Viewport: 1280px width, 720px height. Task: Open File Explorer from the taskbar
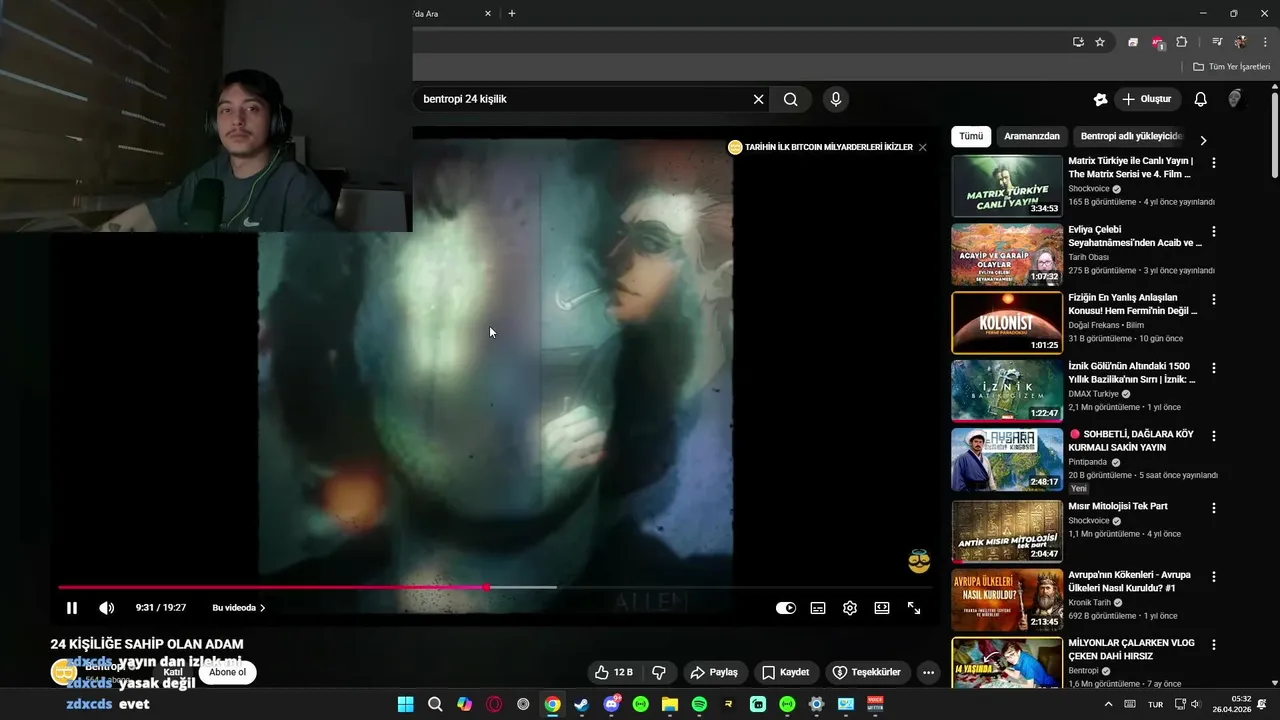tap(670, 704)
